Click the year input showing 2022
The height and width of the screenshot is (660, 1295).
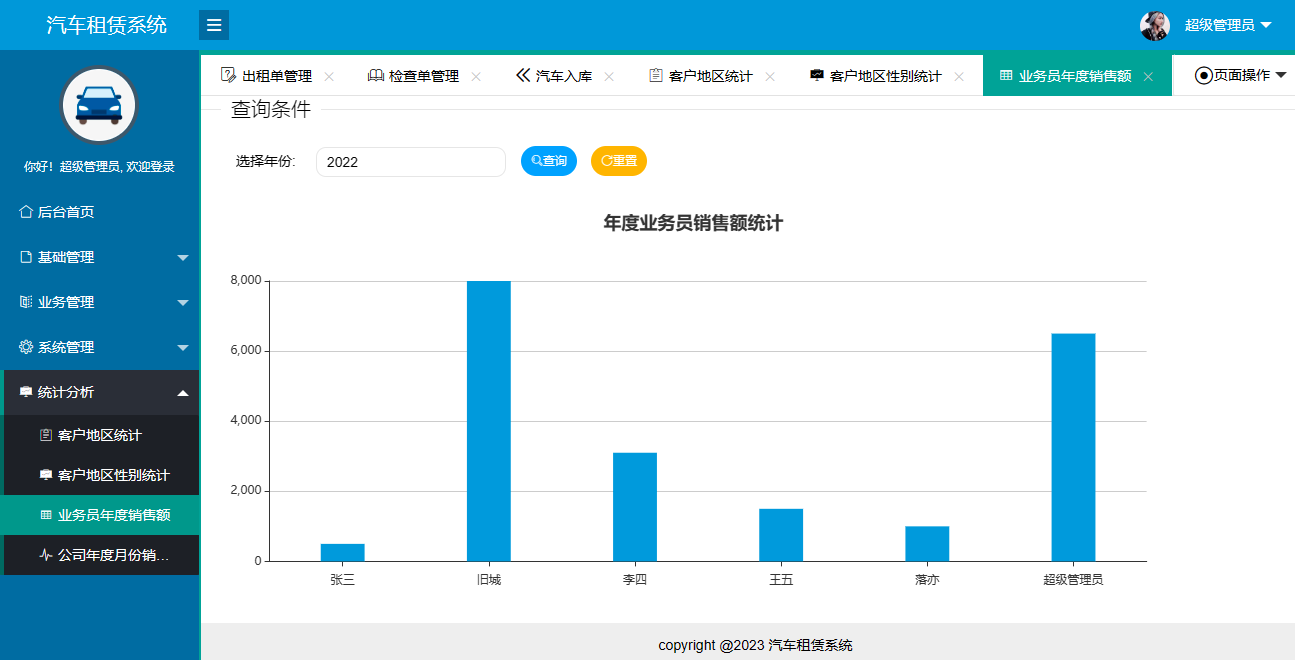(410, 161)
